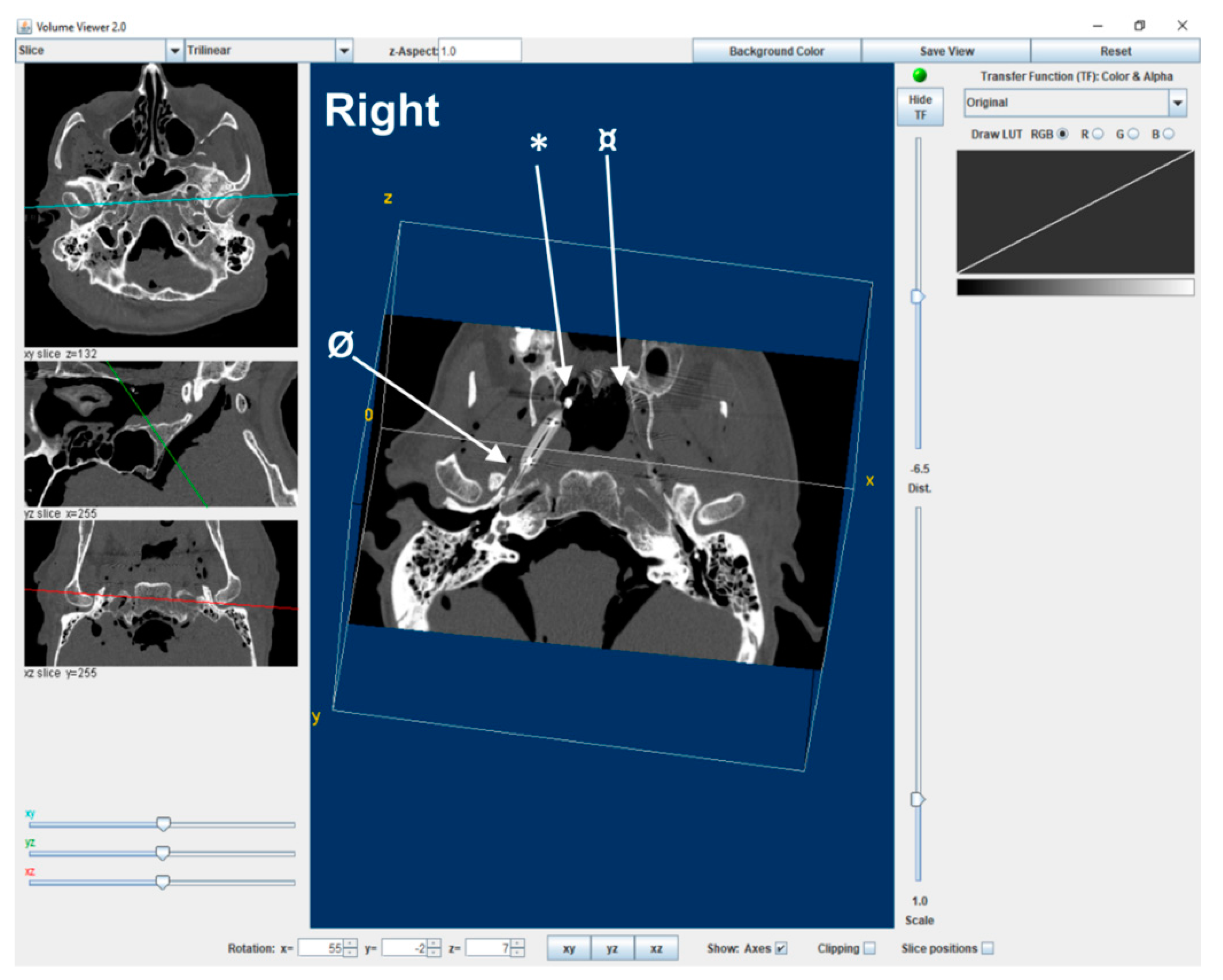Click the Volume Viewer app icon in title bar
Viewport: 1223px width, 980px height.
click(x=24, y=26)
